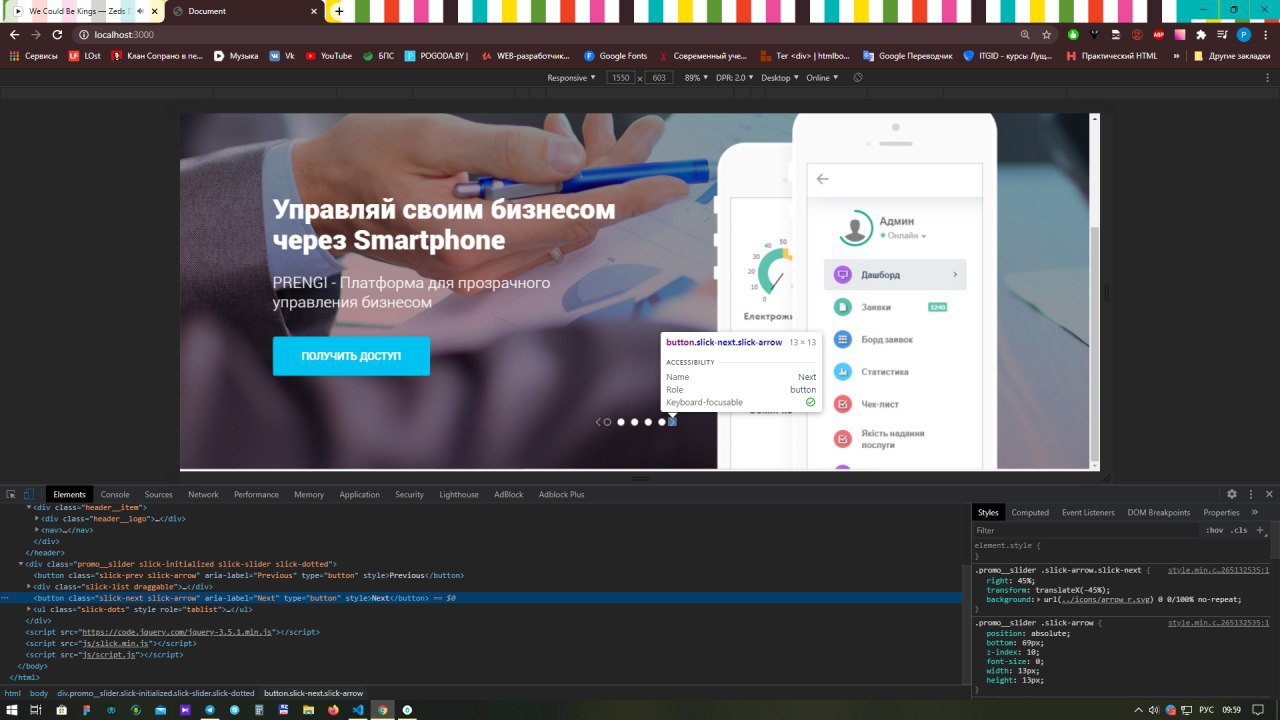Click the viewport height field 603

pos(658,78)
